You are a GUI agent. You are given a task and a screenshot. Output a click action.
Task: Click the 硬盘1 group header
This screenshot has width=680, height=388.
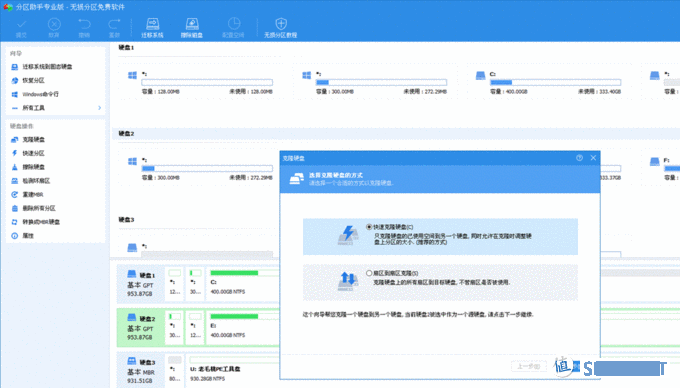127,47
